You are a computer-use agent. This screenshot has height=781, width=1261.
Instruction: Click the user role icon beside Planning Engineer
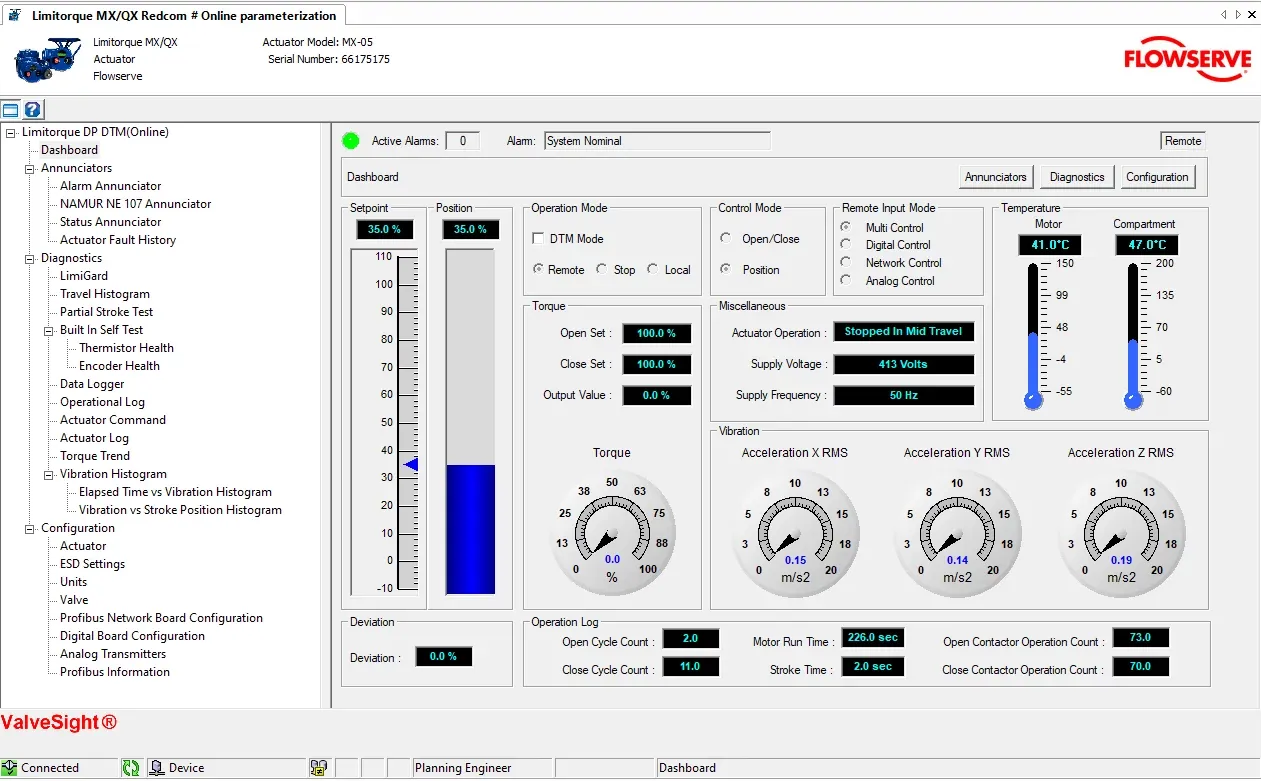pos(318,768)
